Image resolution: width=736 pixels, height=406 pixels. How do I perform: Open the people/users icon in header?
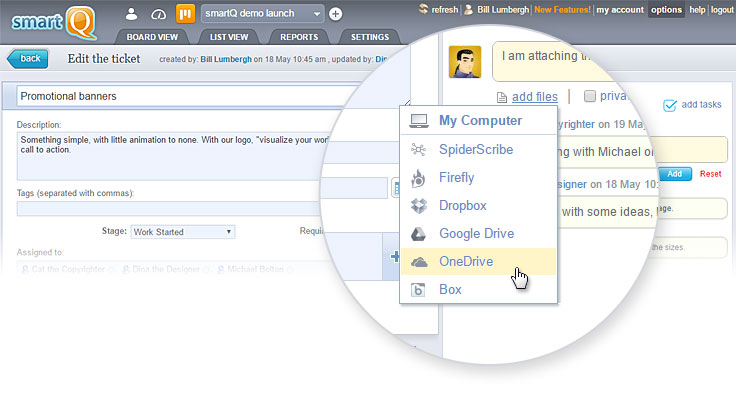pos(131,14)
